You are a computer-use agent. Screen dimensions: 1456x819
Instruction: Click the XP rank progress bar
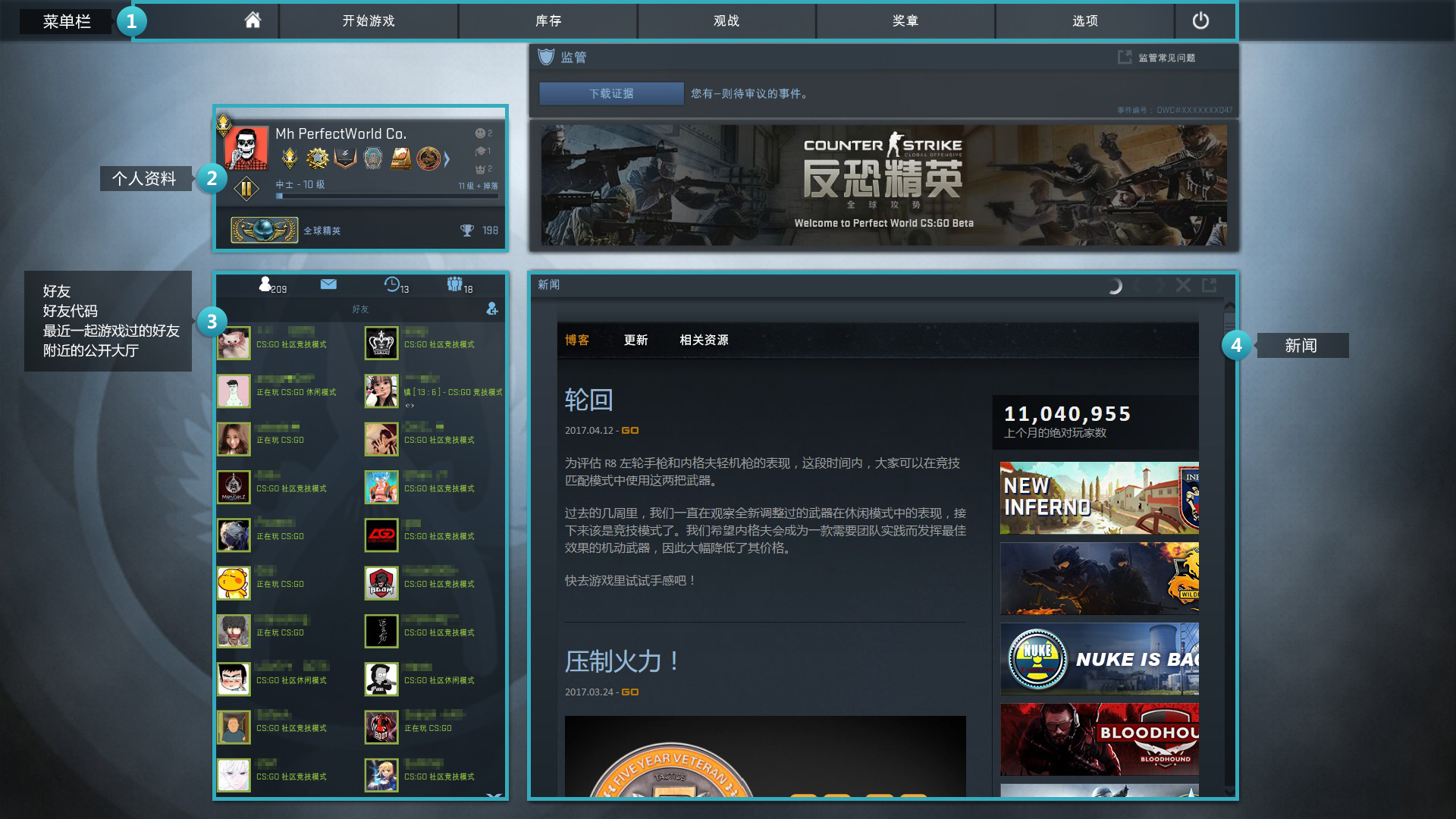point(387,196)
